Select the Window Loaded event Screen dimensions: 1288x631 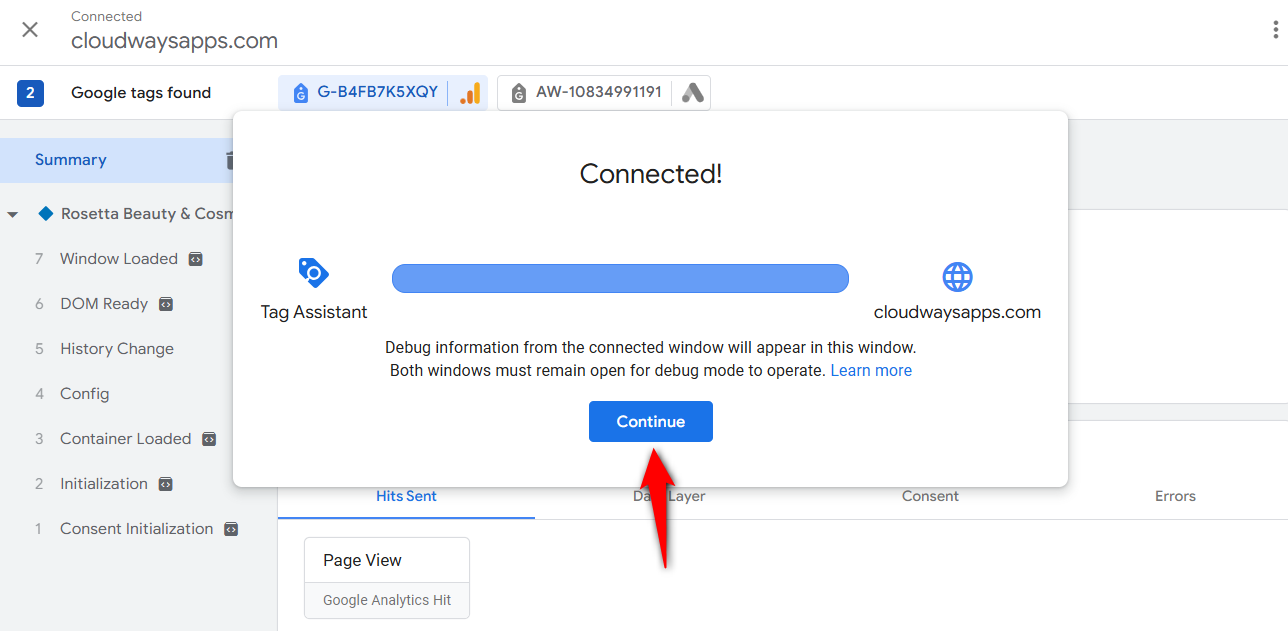(119, 259)
